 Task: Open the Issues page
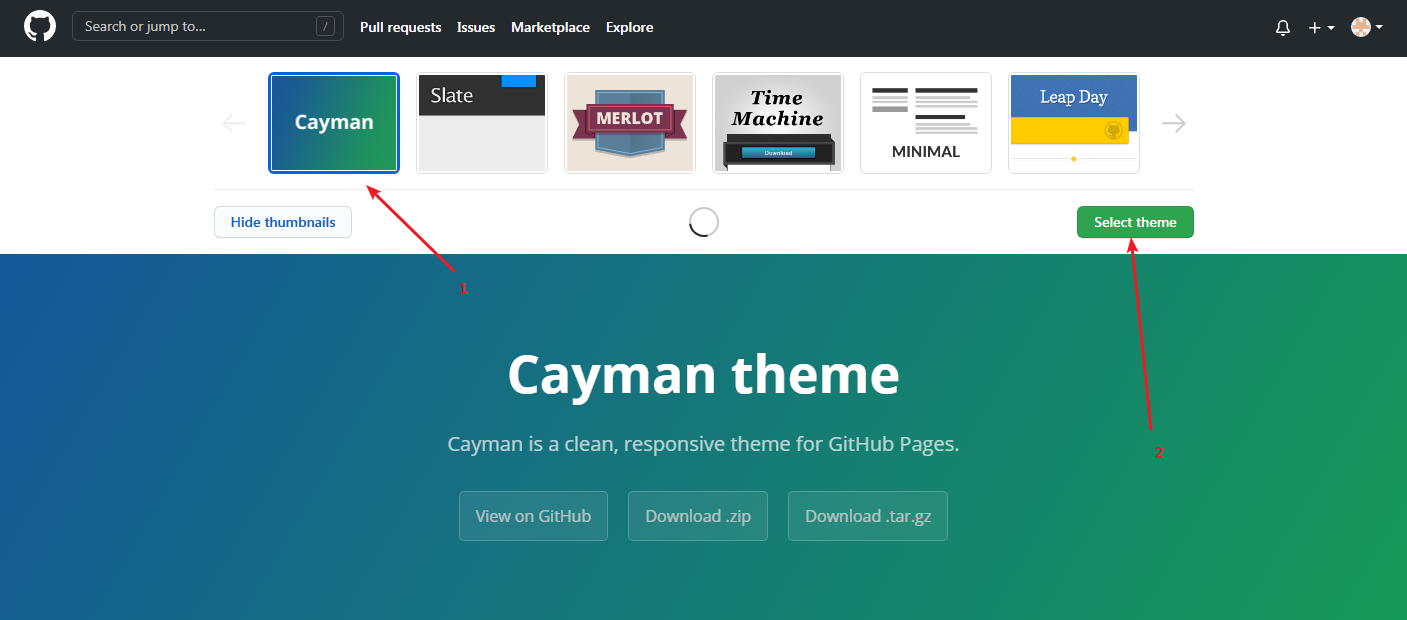pos(476,27)
